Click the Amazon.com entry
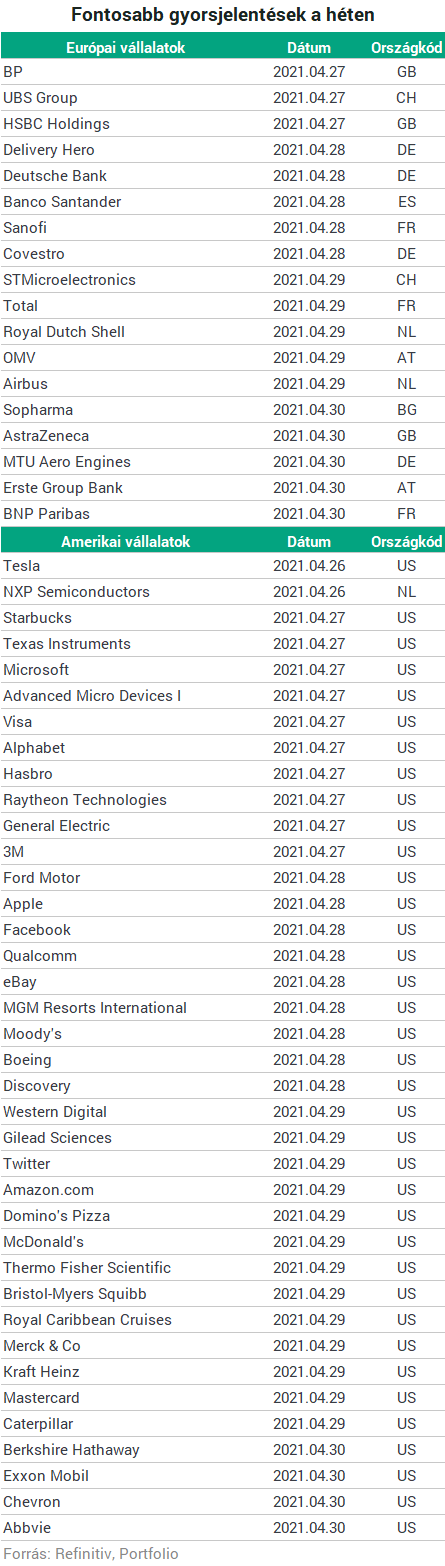Image resolution: width=445 pixels, height=1566 pixels. point(48,1190)
